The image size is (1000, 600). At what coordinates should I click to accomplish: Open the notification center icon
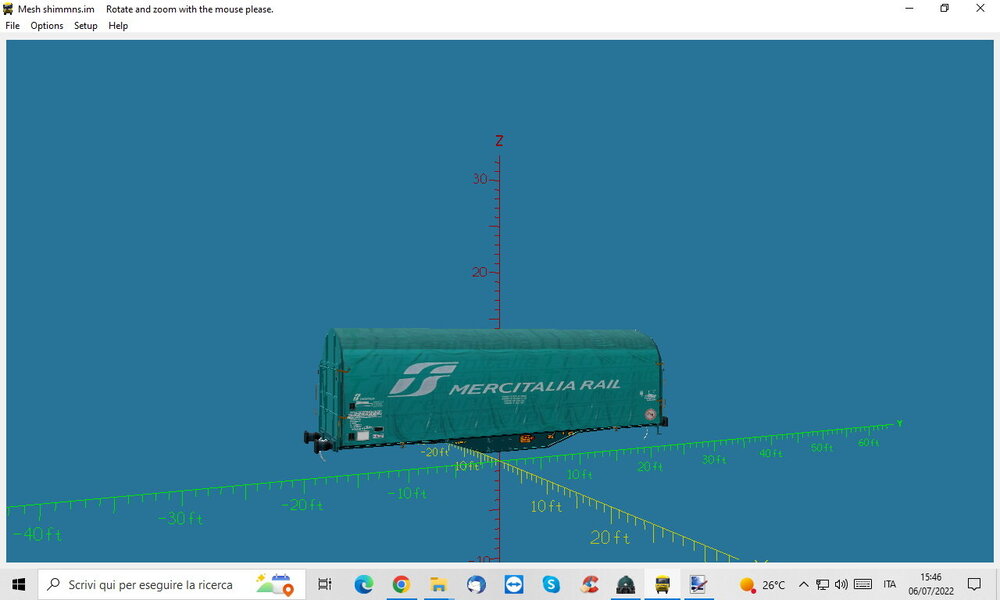pos(974,584)
